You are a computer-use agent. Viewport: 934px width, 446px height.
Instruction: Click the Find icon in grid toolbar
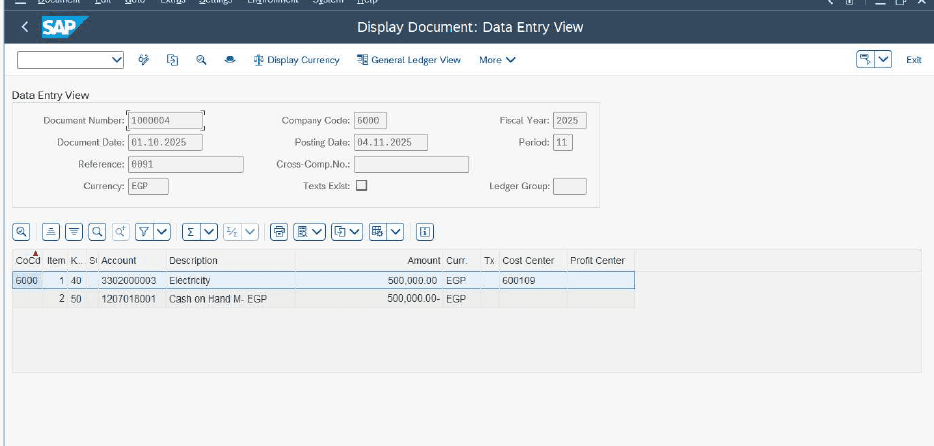pos(97,232)
